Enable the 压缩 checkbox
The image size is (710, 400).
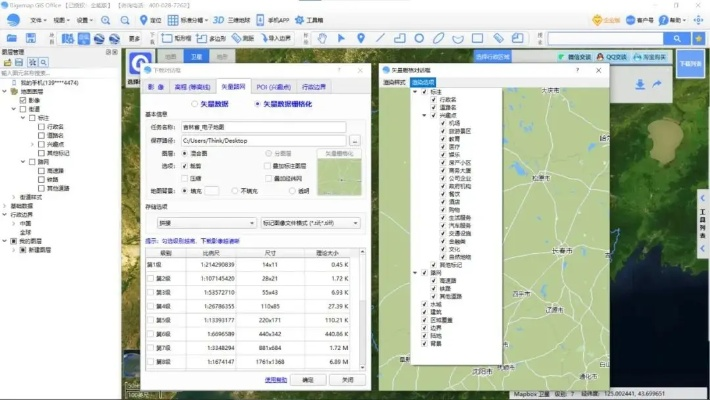[x=184, y=178]
